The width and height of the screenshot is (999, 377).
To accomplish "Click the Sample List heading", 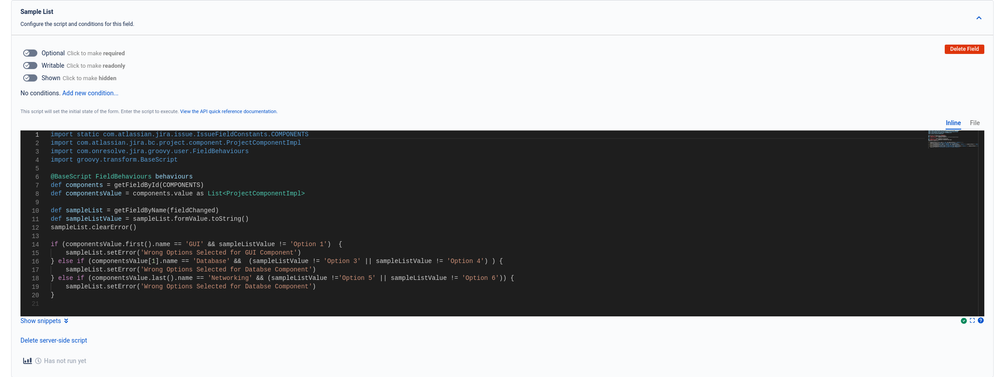I will [37, 12].
